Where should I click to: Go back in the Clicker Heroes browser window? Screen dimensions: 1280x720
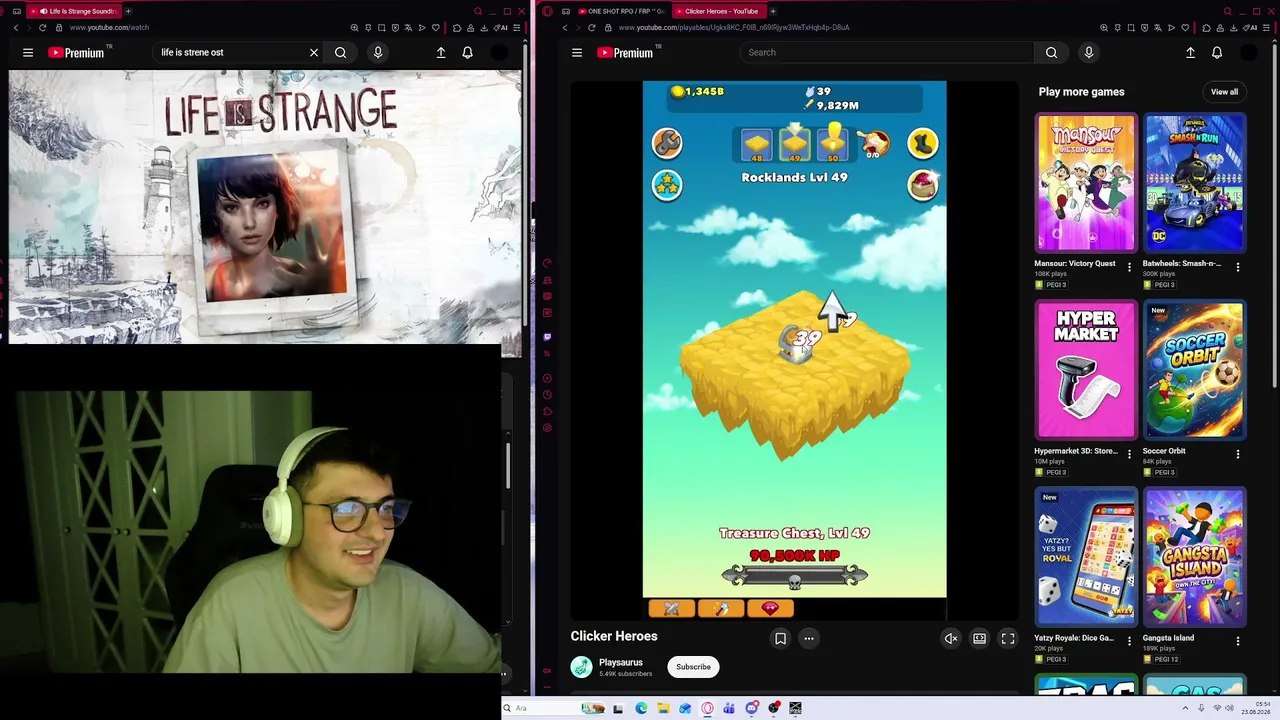click(x=565, y=27)
